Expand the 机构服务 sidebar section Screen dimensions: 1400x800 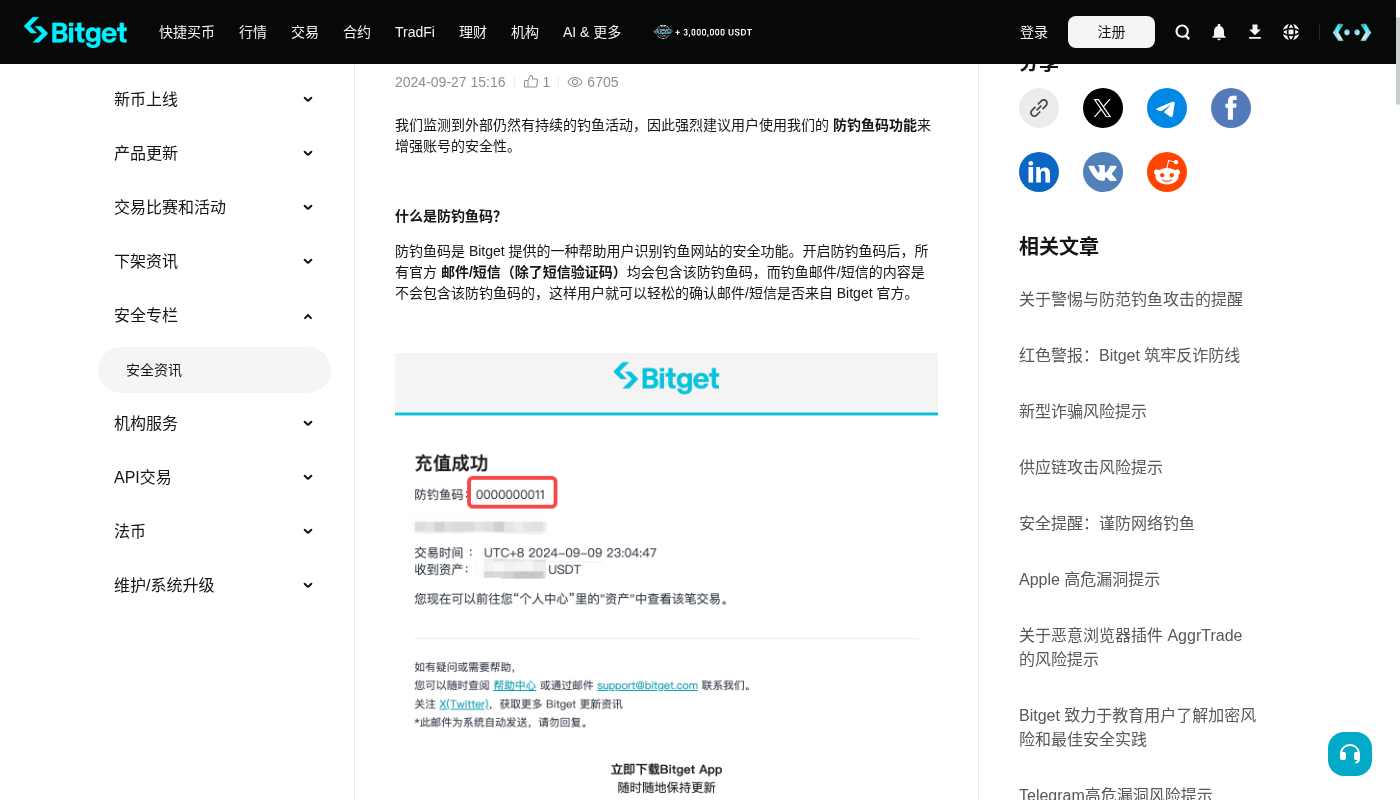tap(214, 423)
